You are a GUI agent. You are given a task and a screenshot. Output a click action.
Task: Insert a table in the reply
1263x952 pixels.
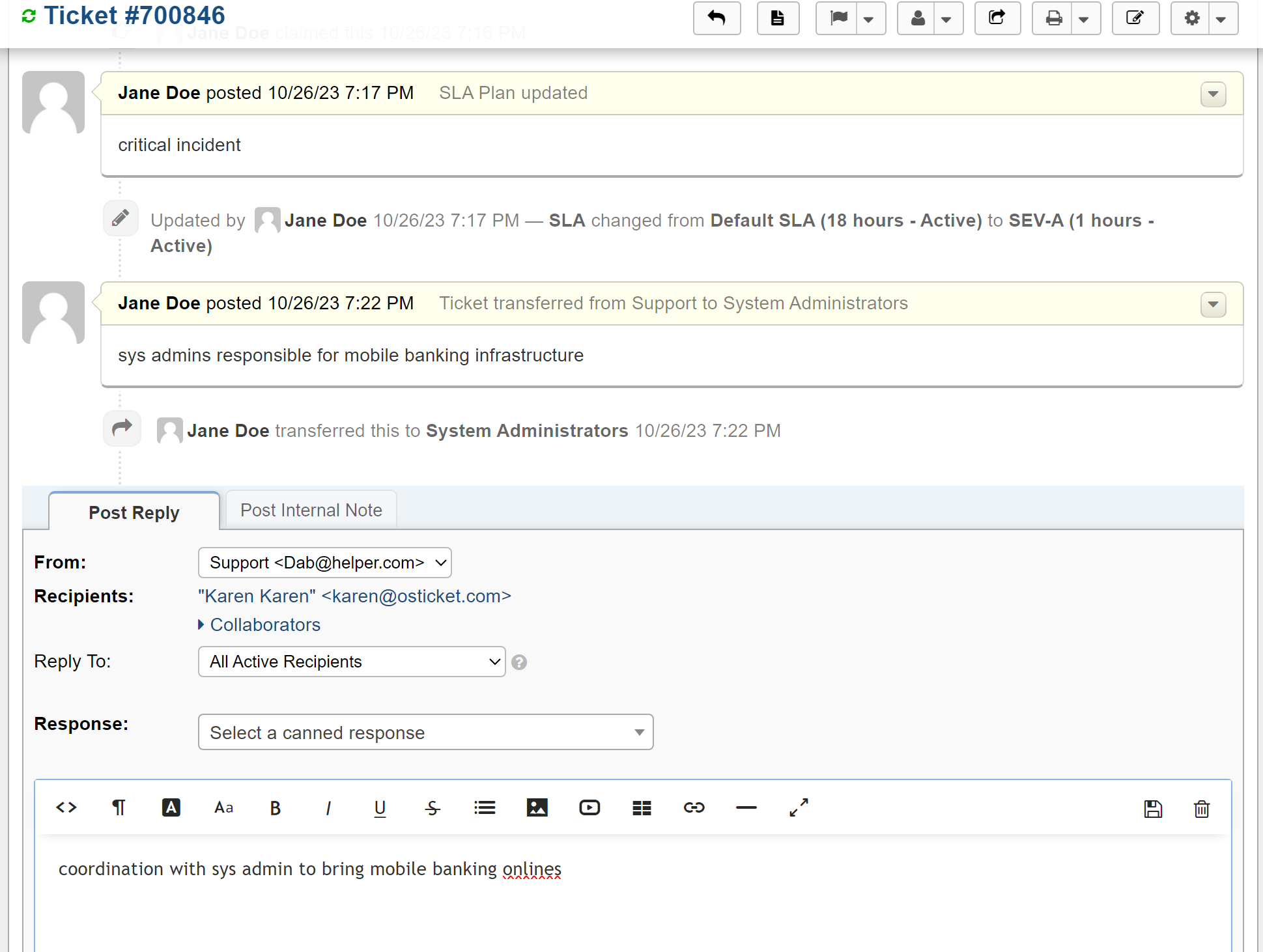coord(642,808)
